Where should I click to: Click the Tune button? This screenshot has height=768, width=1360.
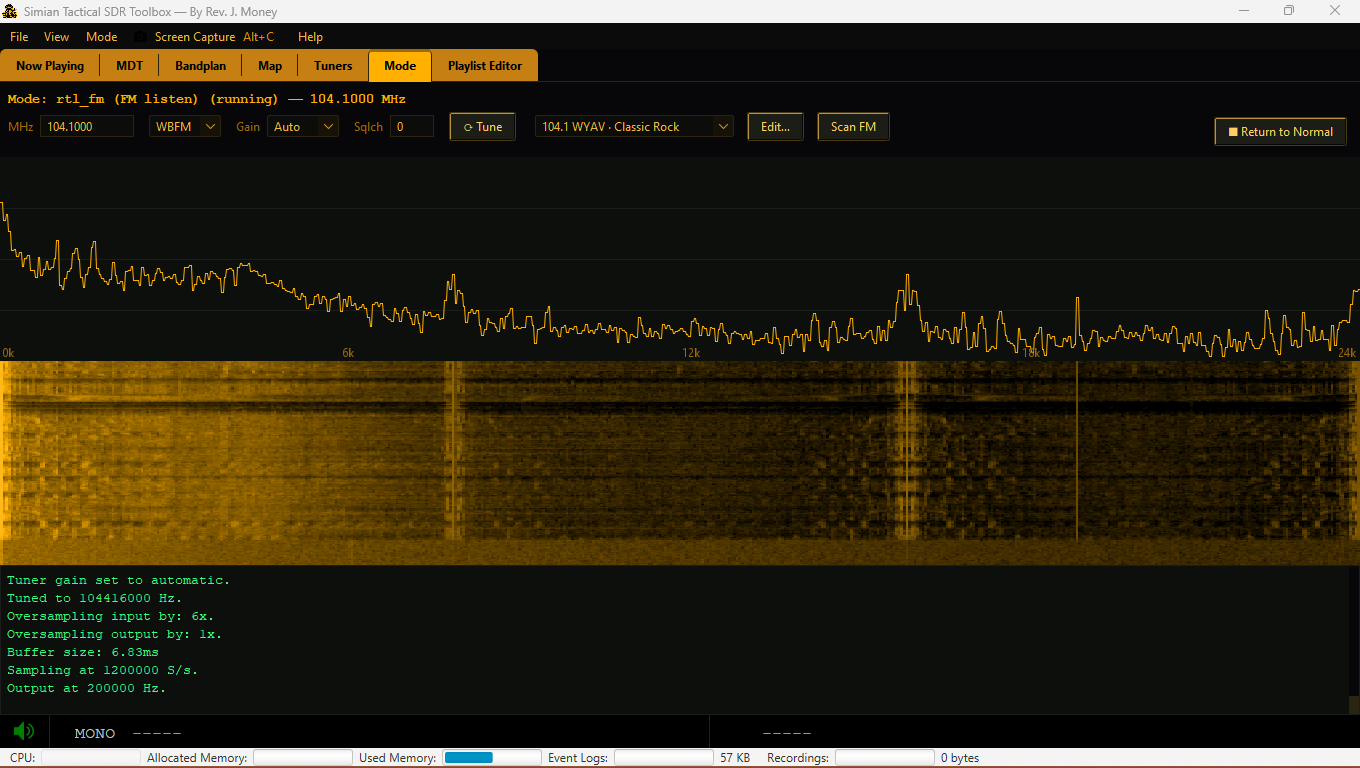point(483,127)
